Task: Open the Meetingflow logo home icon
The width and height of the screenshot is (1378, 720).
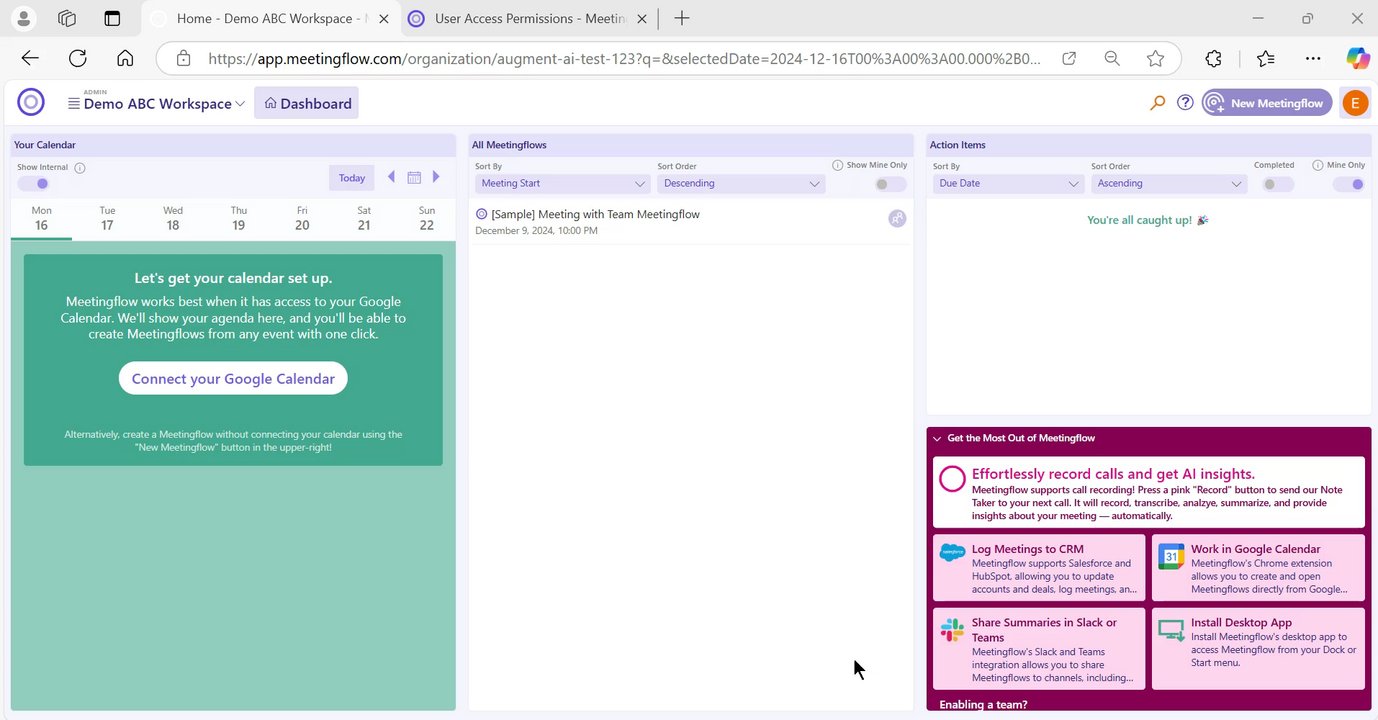Action: (x=31, y=102)
